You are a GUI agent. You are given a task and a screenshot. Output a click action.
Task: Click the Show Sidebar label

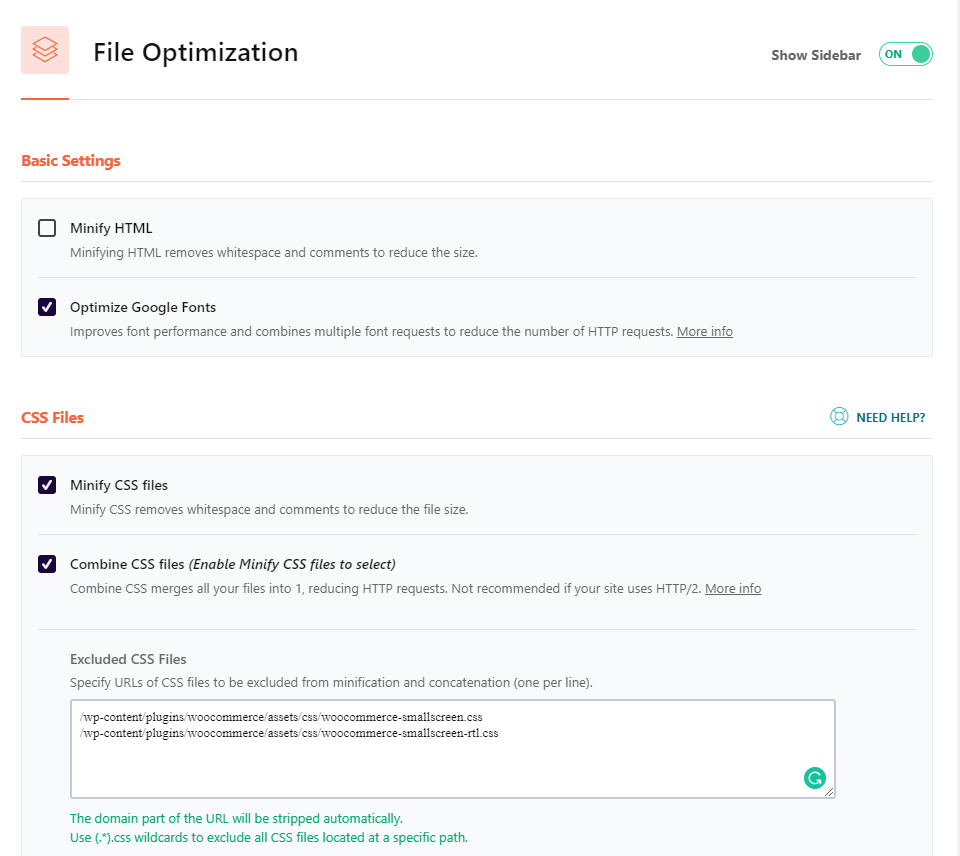[816, 55]
